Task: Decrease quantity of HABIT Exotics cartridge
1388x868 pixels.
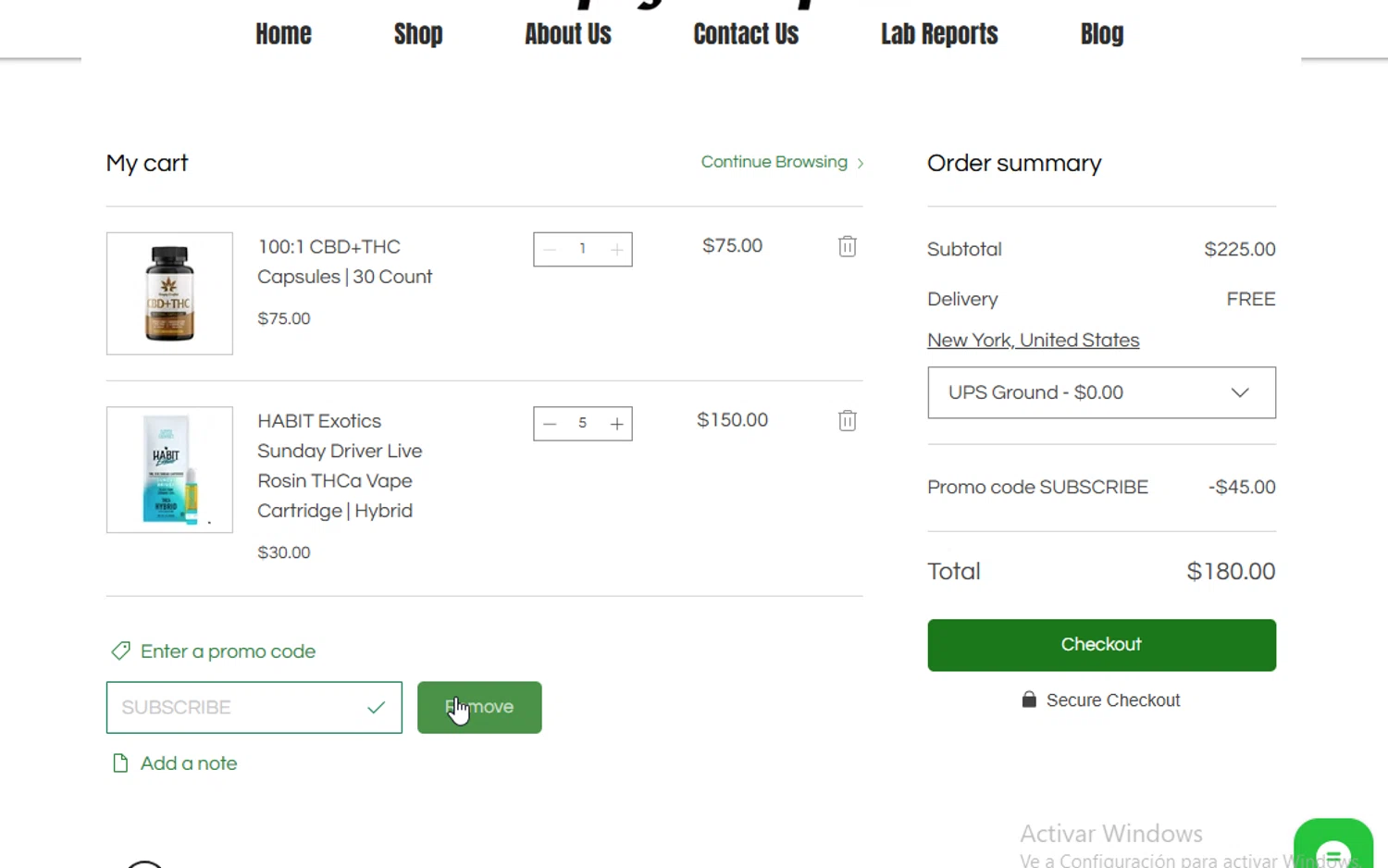Action: [x=550, y=424]
